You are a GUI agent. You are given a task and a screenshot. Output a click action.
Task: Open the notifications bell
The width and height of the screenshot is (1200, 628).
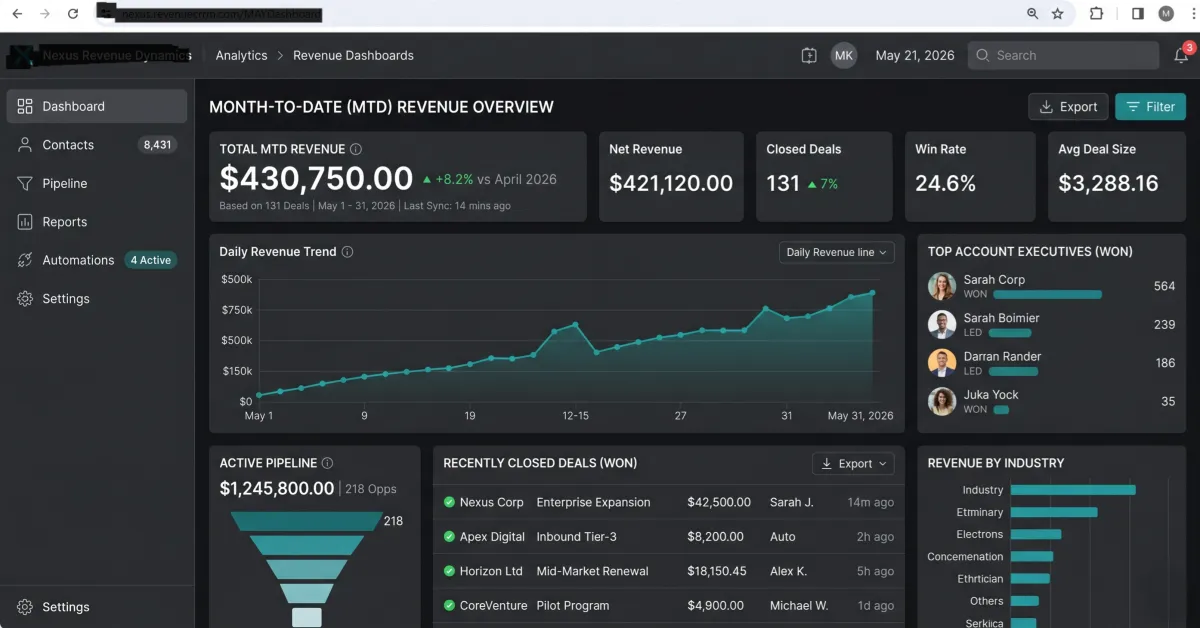(x=1181, y=56)
